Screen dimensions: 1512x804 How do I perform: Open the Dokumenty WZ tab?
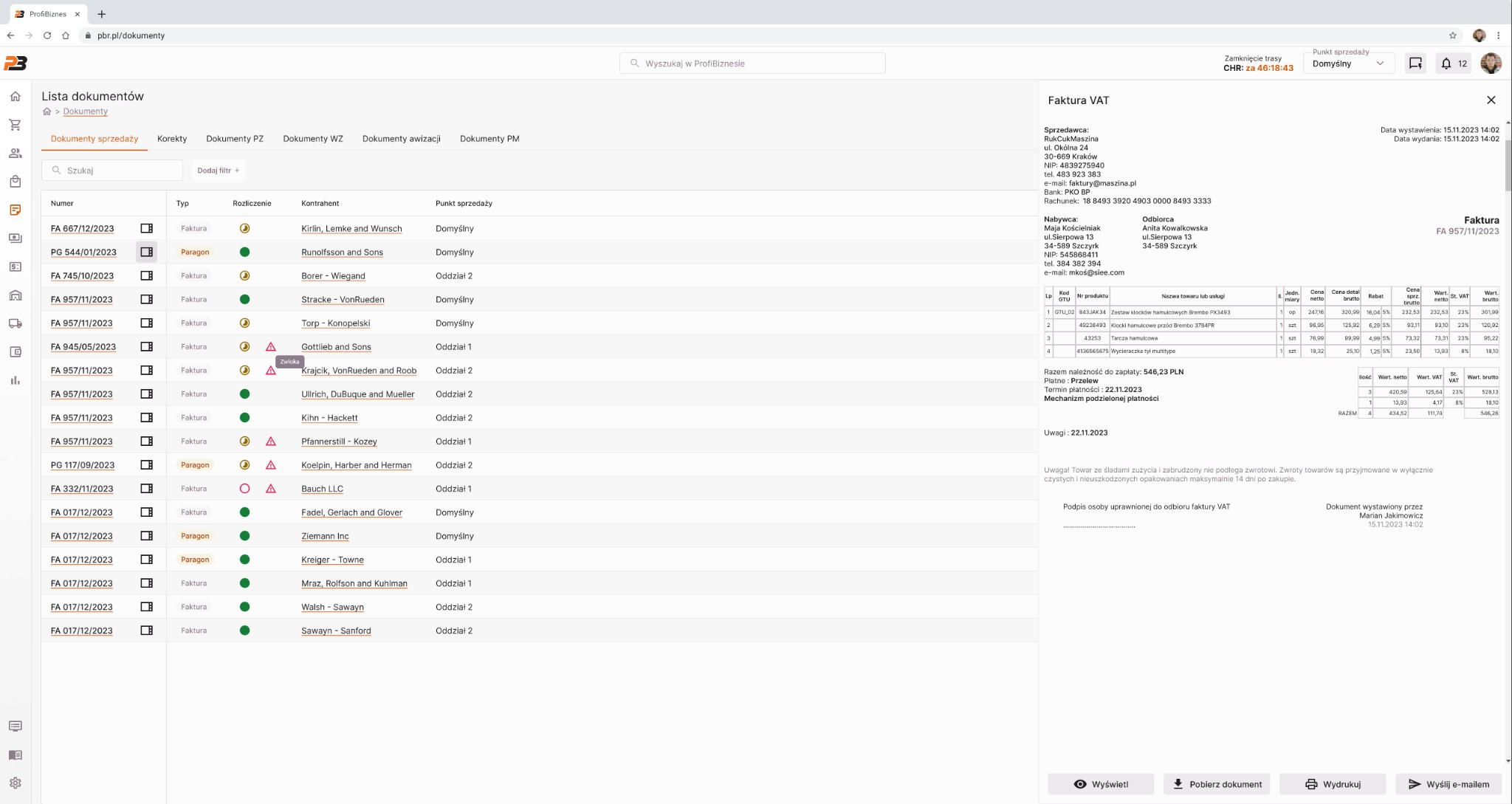[312, 139]
